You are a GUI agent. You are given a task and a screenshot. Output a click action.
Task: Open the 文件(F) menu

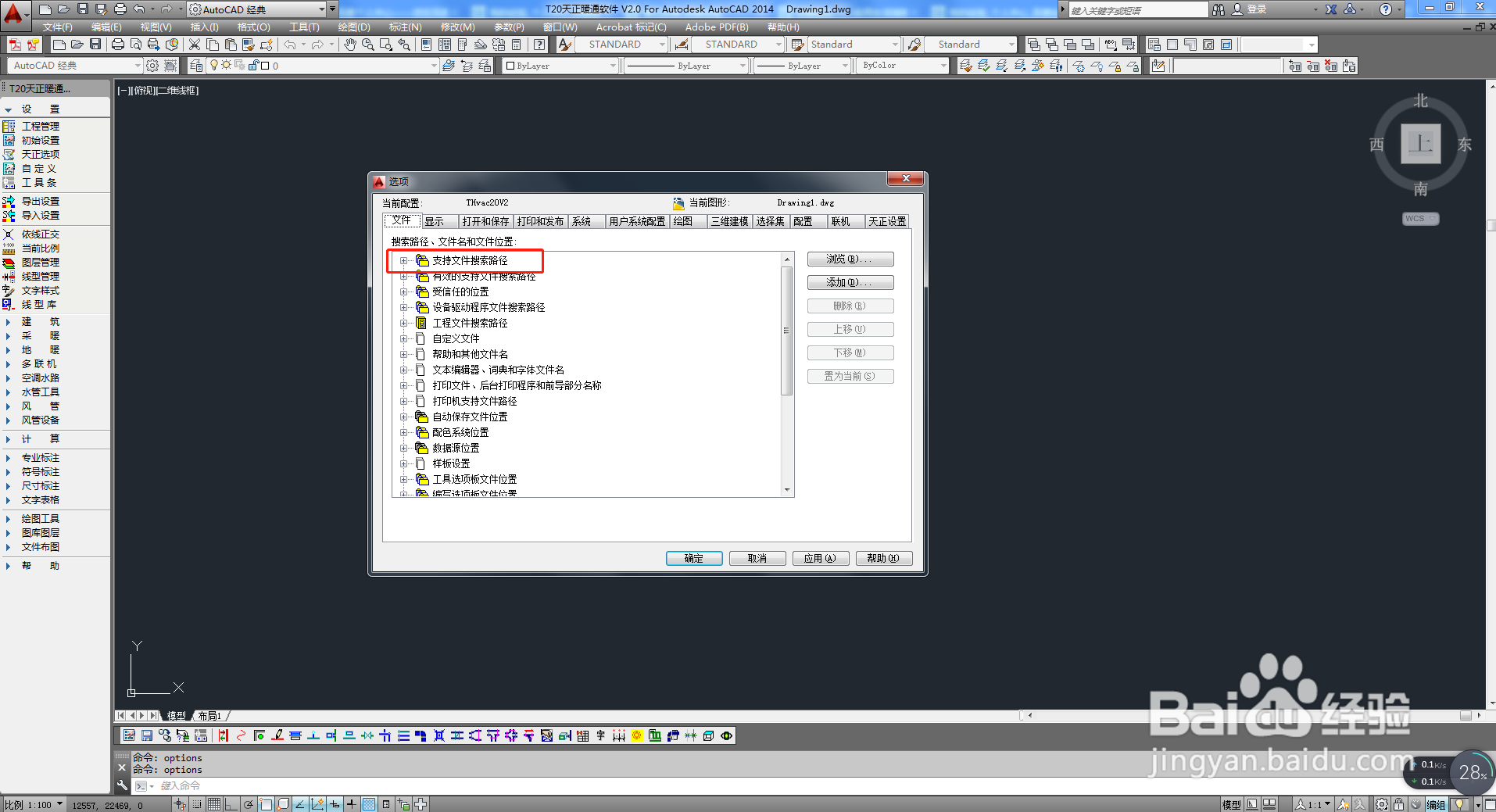[x=57, y=27]
